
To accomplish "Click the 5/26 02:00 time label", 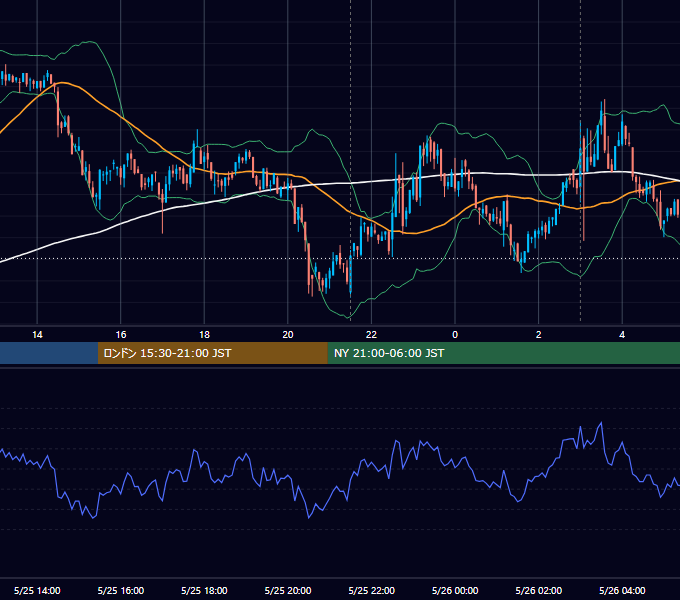I will pos(539,590).
